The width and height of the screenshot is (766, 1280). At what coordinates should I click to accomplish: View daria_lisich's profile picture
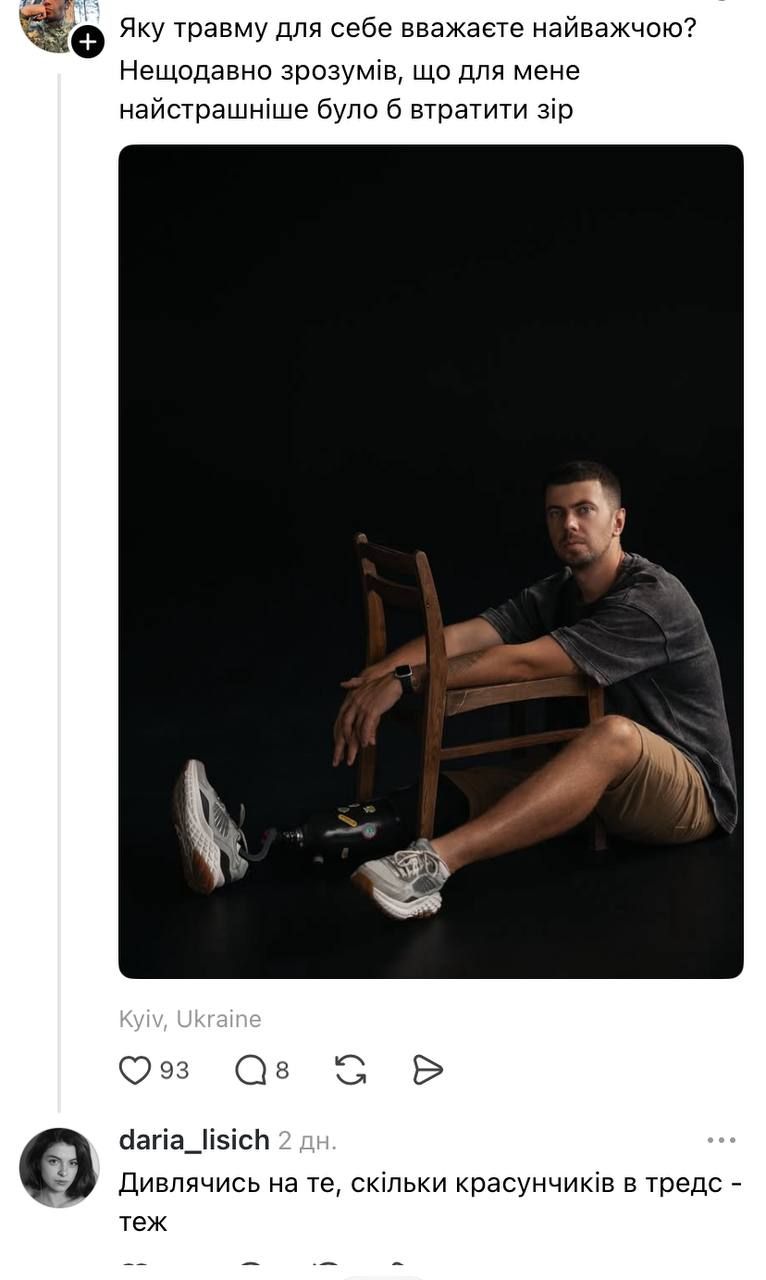59,1167
